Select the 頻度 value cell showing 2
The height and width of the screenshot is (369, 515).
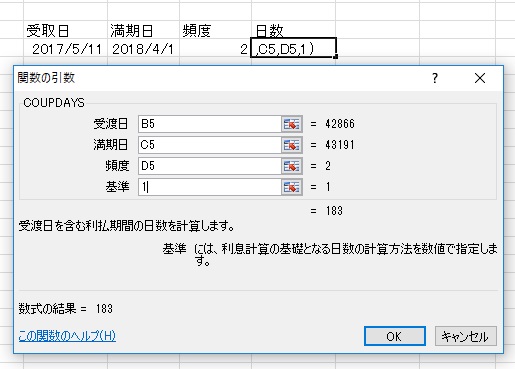[215, 49]
